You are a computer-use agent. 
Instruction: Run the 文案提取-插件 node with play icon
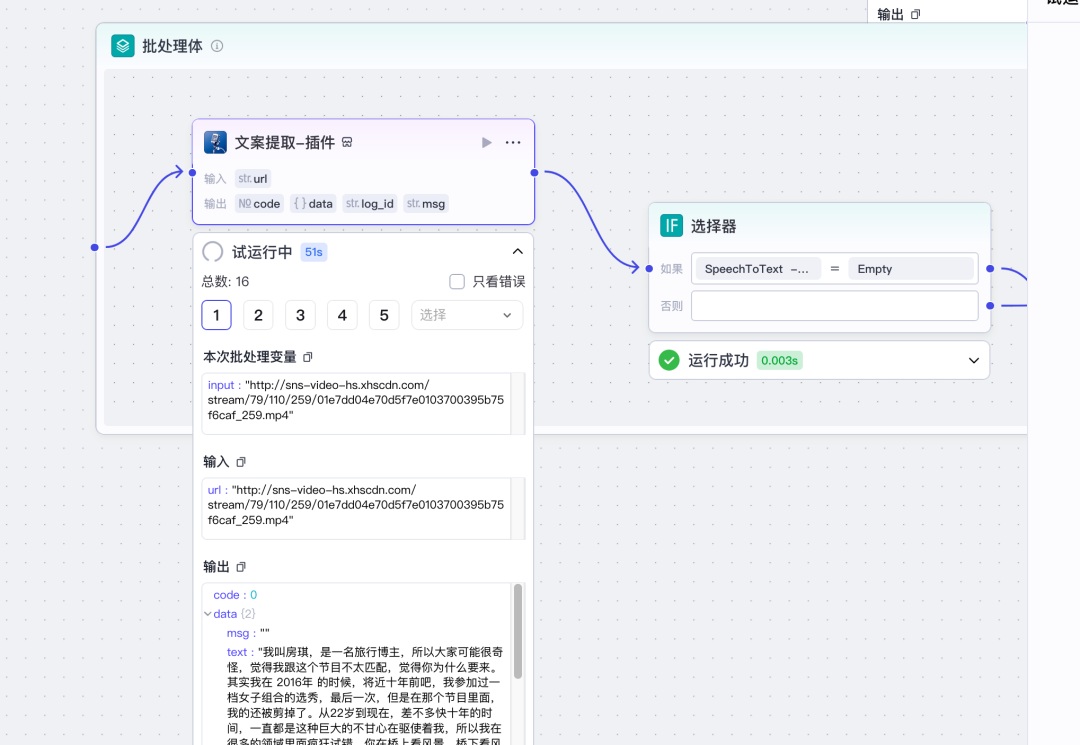[487, 142]
